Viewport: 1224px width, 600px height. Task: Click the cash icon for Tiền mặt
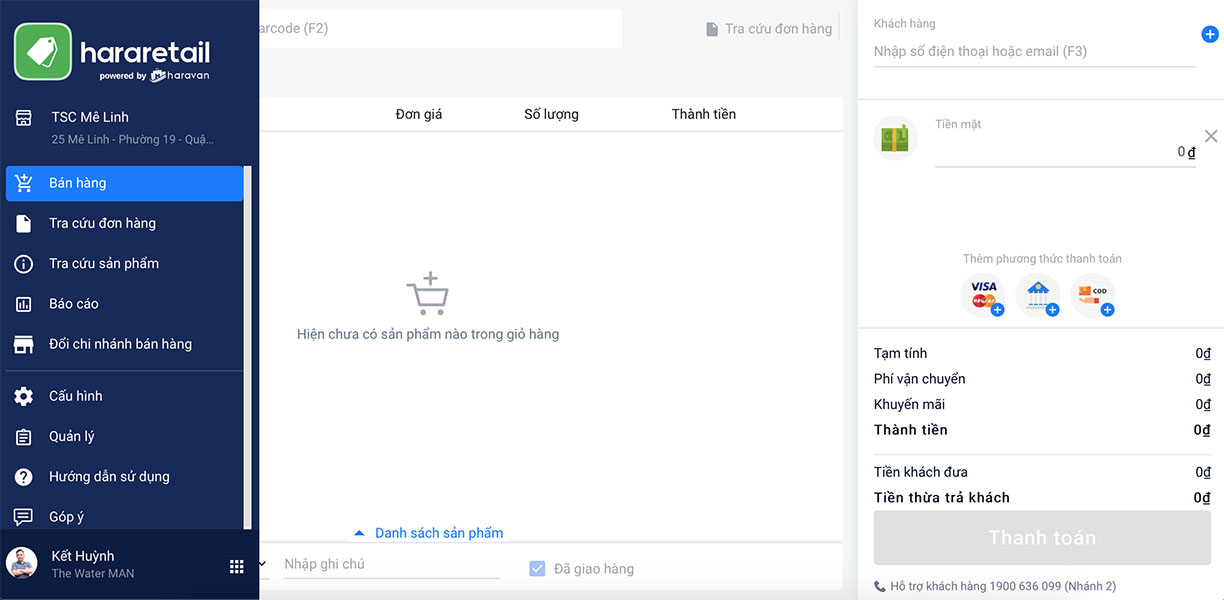pos(895,139)
